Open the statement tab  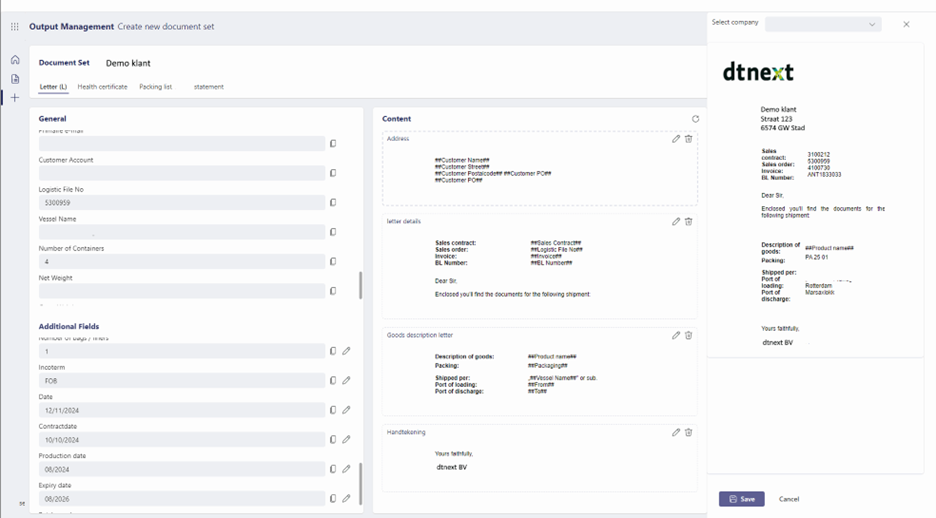208,87
